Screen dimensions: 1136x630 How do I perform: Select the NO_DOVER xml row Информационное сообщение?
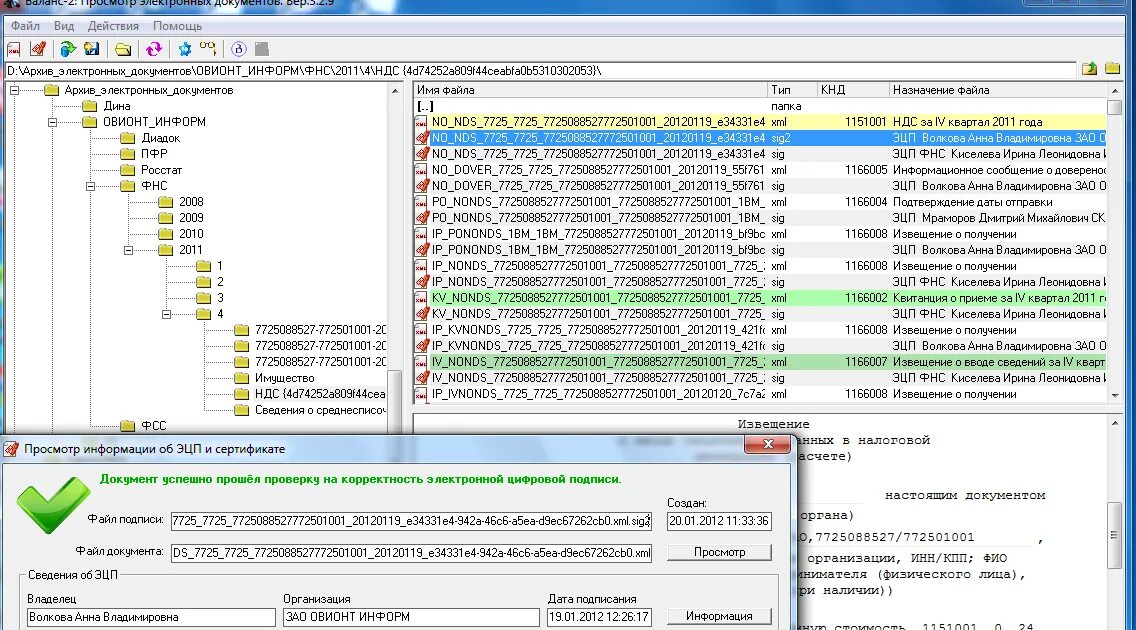[x=760, y=169]
